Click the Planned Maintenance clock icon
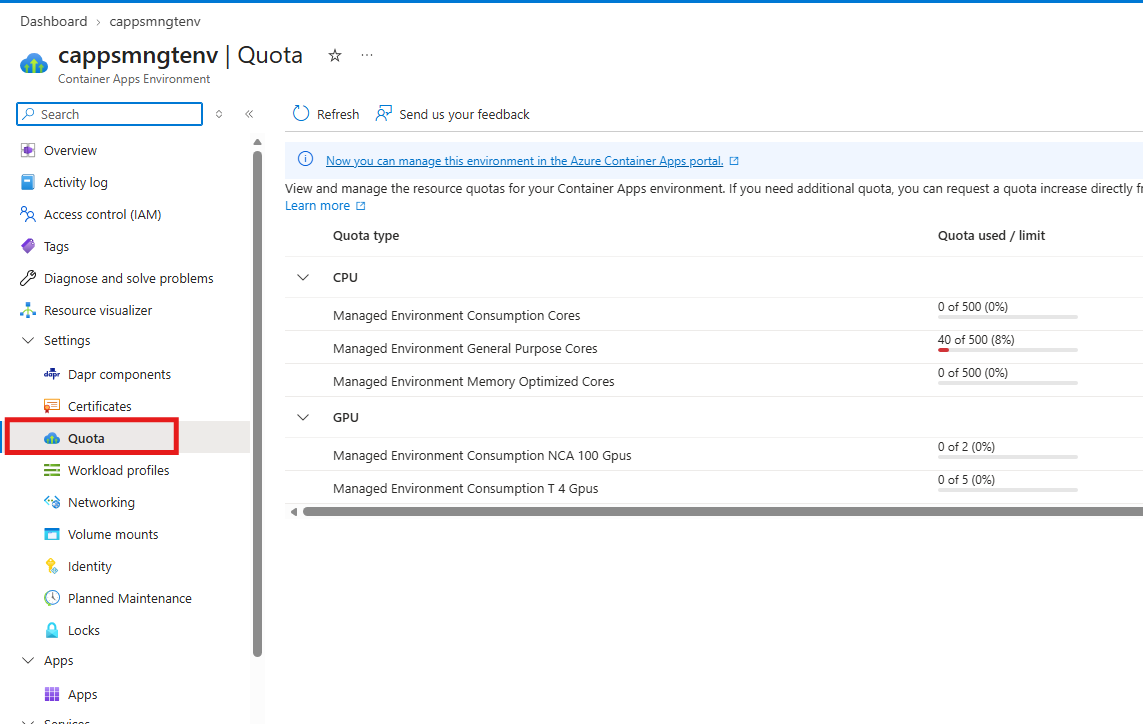Viewport: 1143px width, 724px height. [52, 598]
